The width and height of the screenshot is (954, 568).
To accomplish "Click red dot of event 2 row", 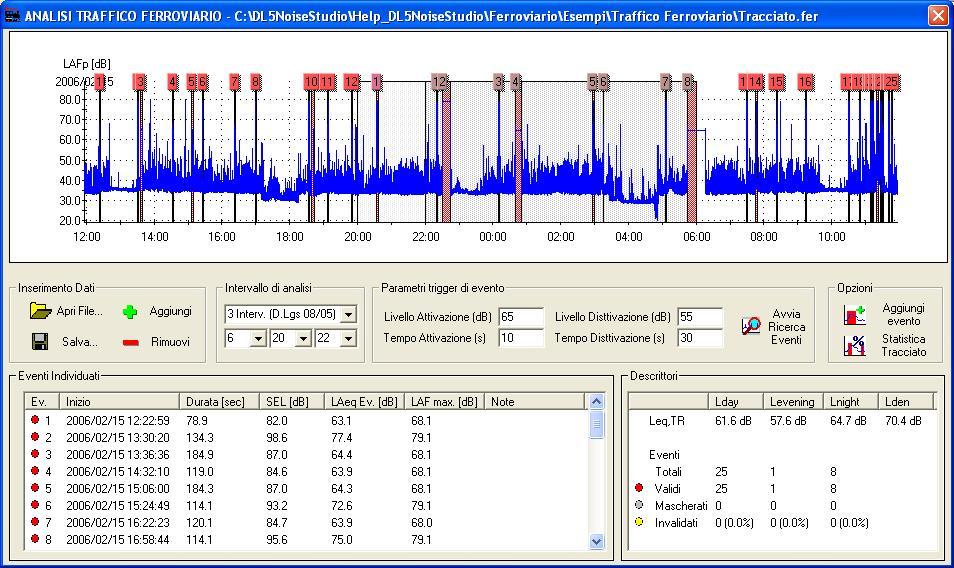I will point(35,437).
